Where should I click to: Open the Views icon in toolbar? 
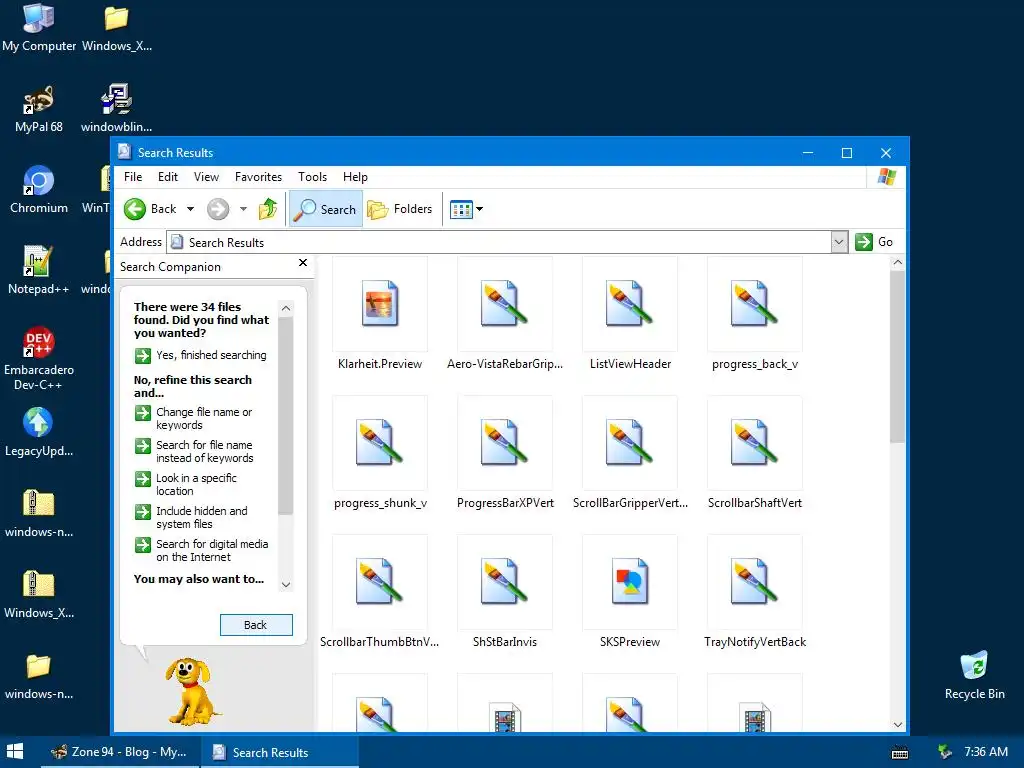coord(461,209)
